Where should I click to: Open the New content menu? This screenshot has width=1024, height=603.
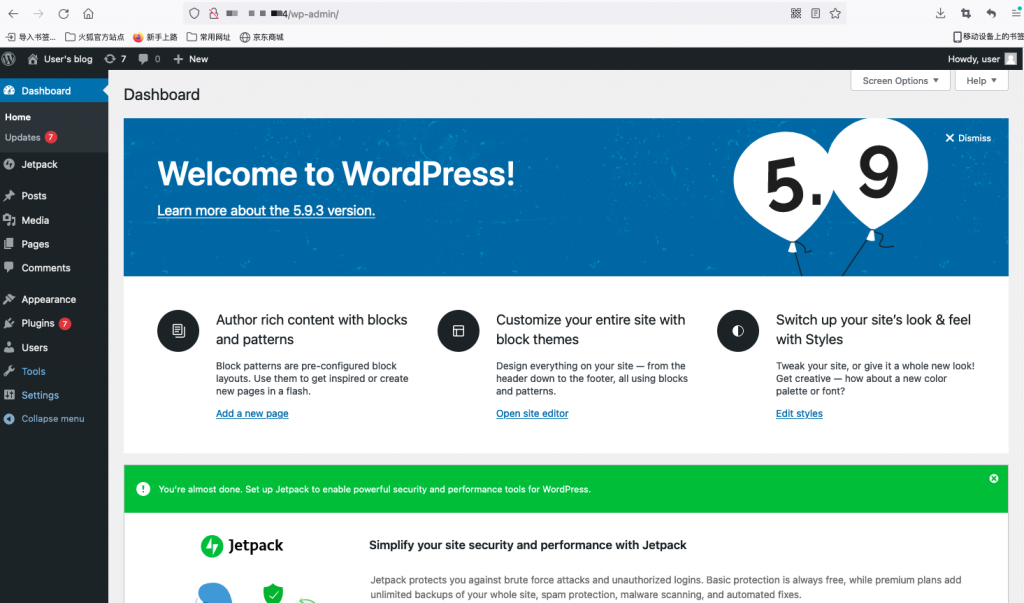[x=191, y=59]
